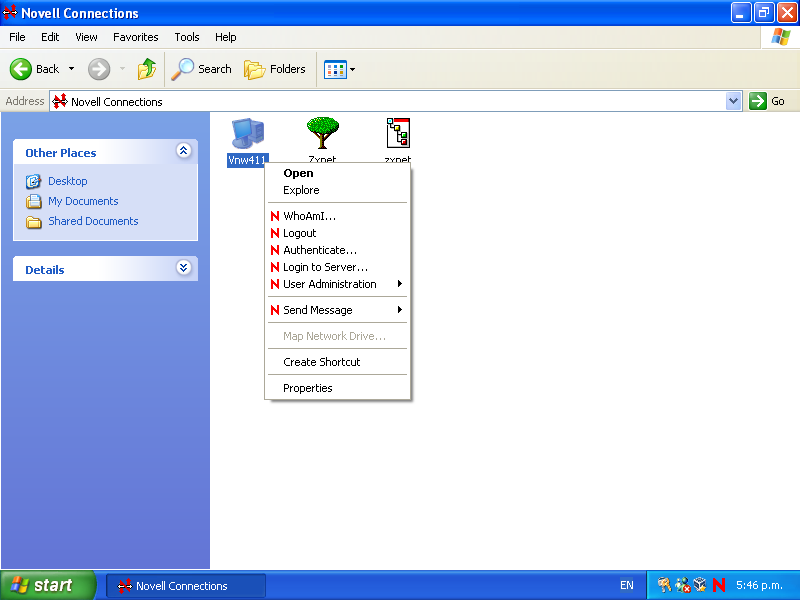Click the Windows start button
Image resolution: width=800 pixels, height=600 pixels.
(x=48, y=585)
